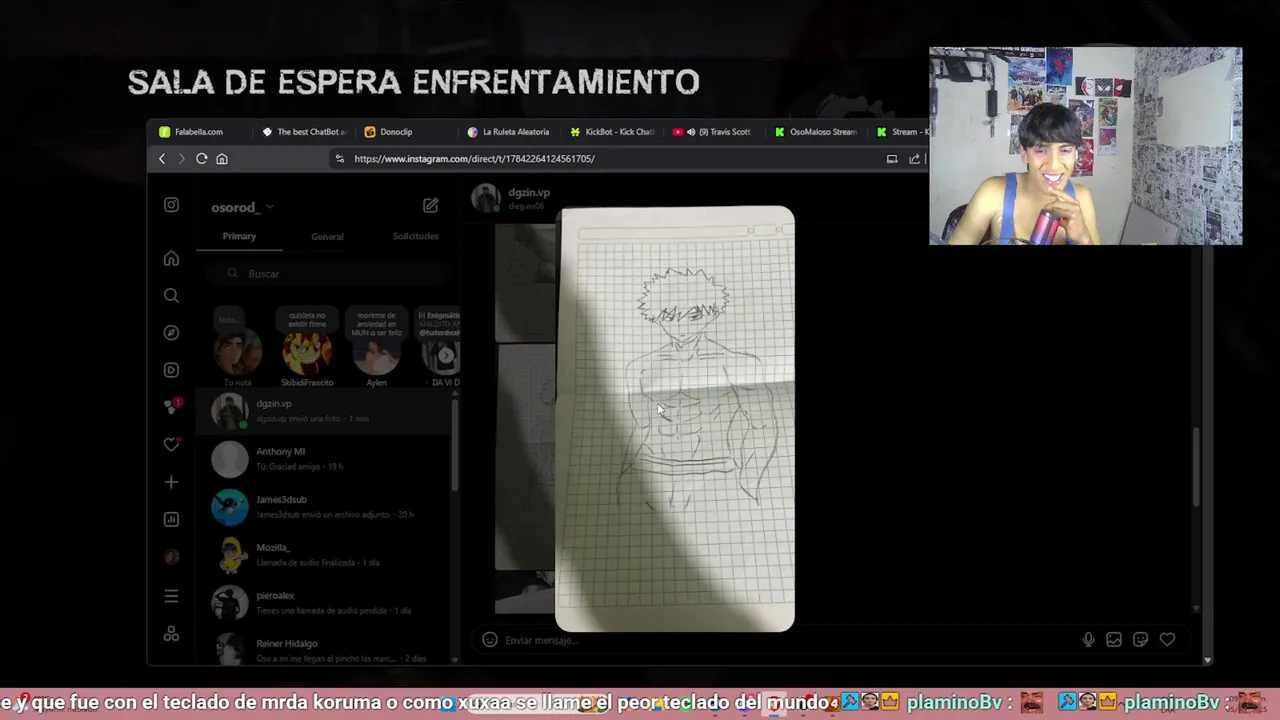Viewport: 1280px width, 720px height.
Task: Click the share page icon in the address bar
Action: click(x=914, y=159)
